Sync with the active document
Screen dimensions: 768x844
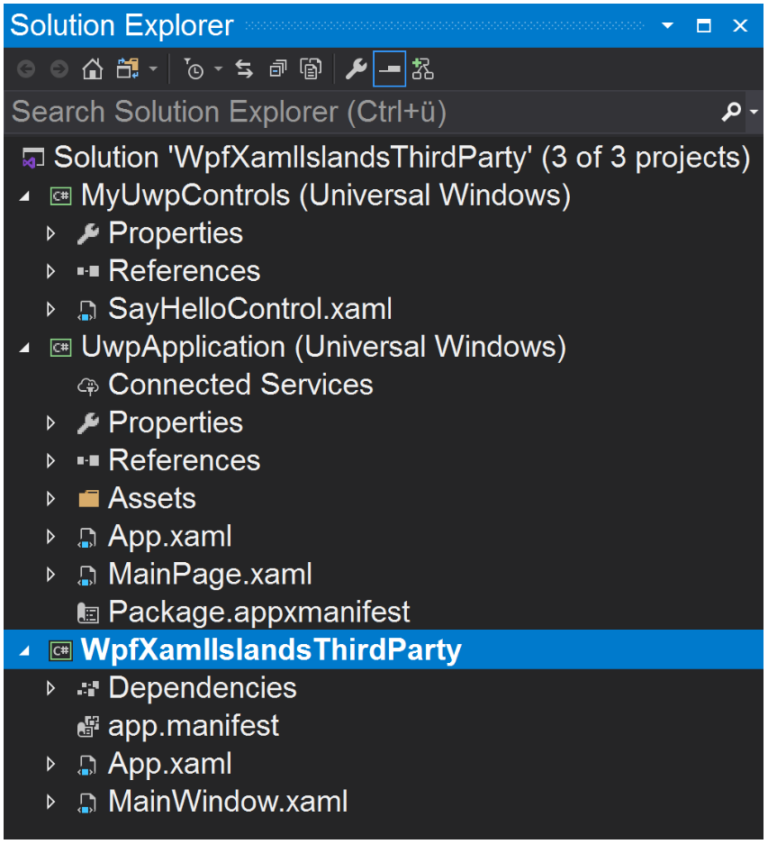(245, 68)
